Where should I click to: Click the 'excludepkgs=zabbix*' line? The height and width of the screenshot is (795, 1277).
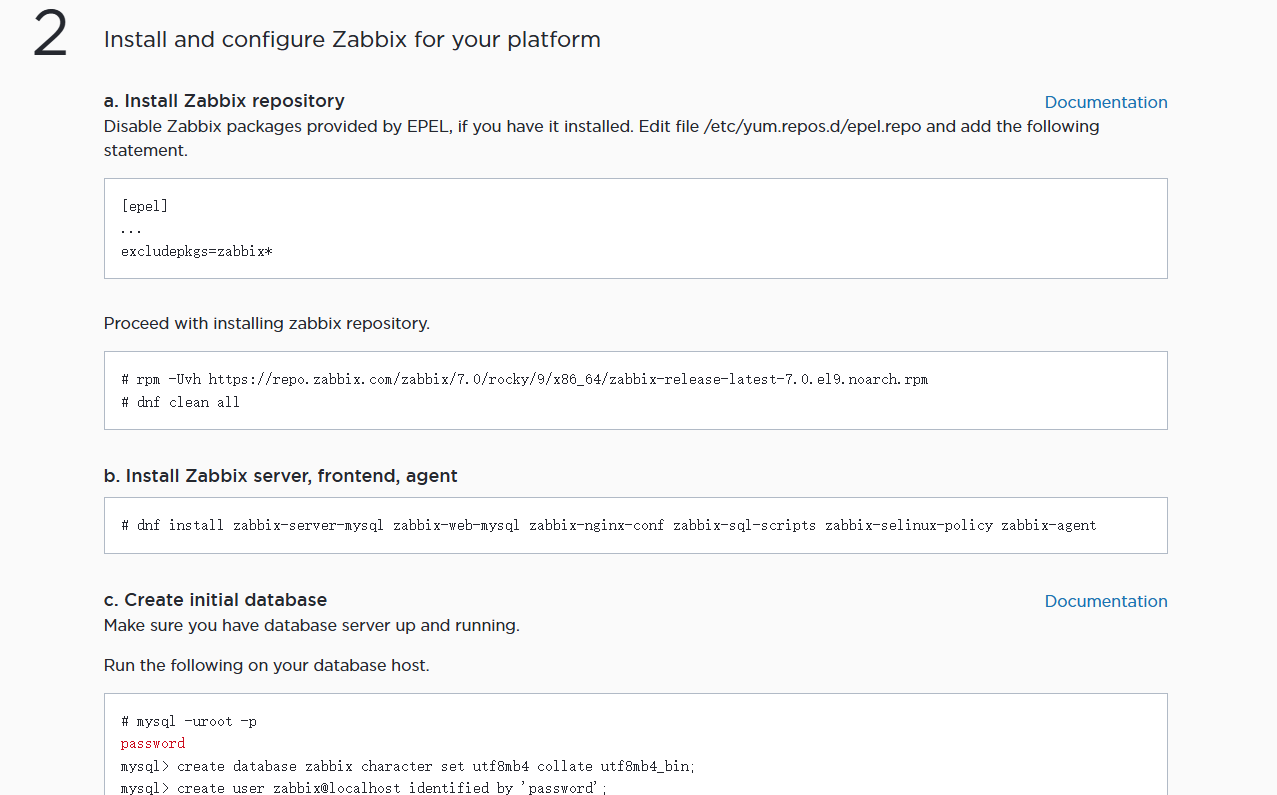pyautogui.click(x=197, y=251)
